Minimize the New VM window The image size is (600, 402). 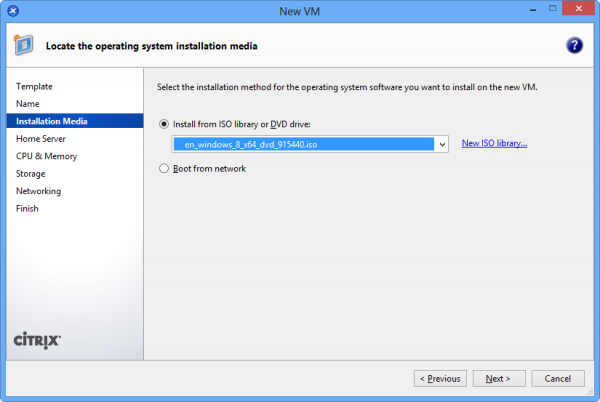click(x=533, y=9)
